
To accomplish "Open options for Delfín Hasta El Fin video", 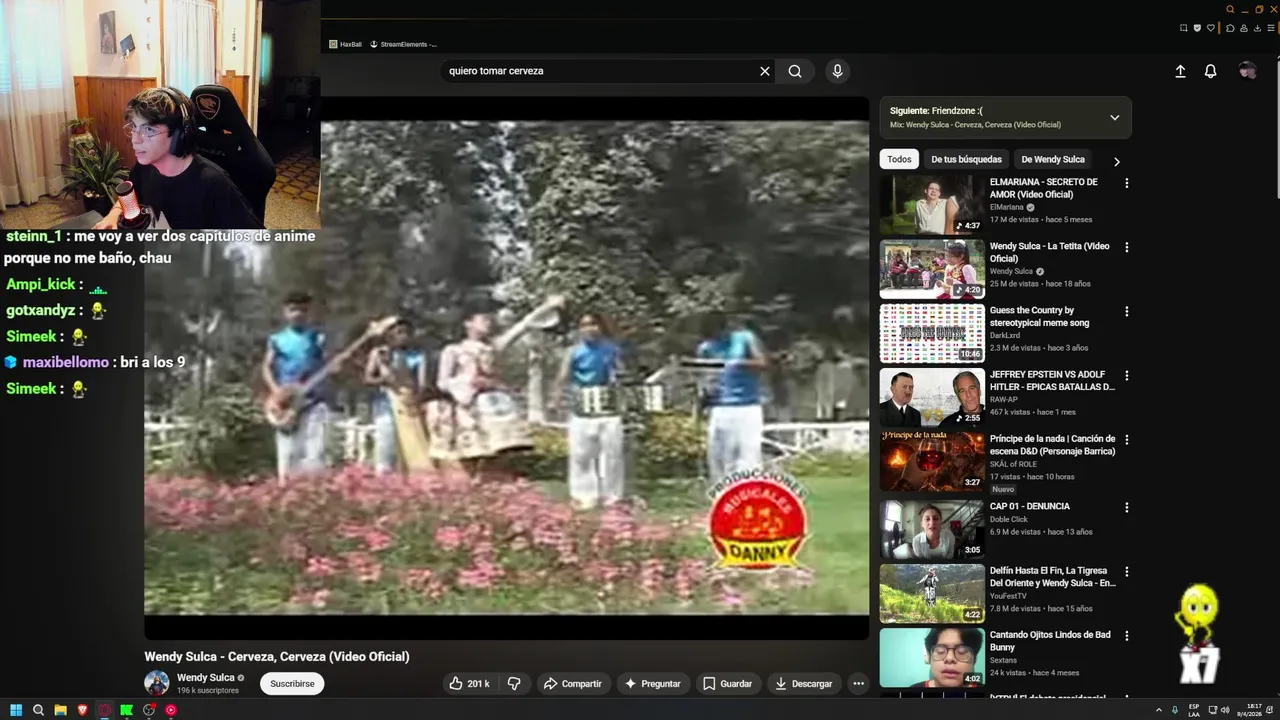I will coord(1126,571).
